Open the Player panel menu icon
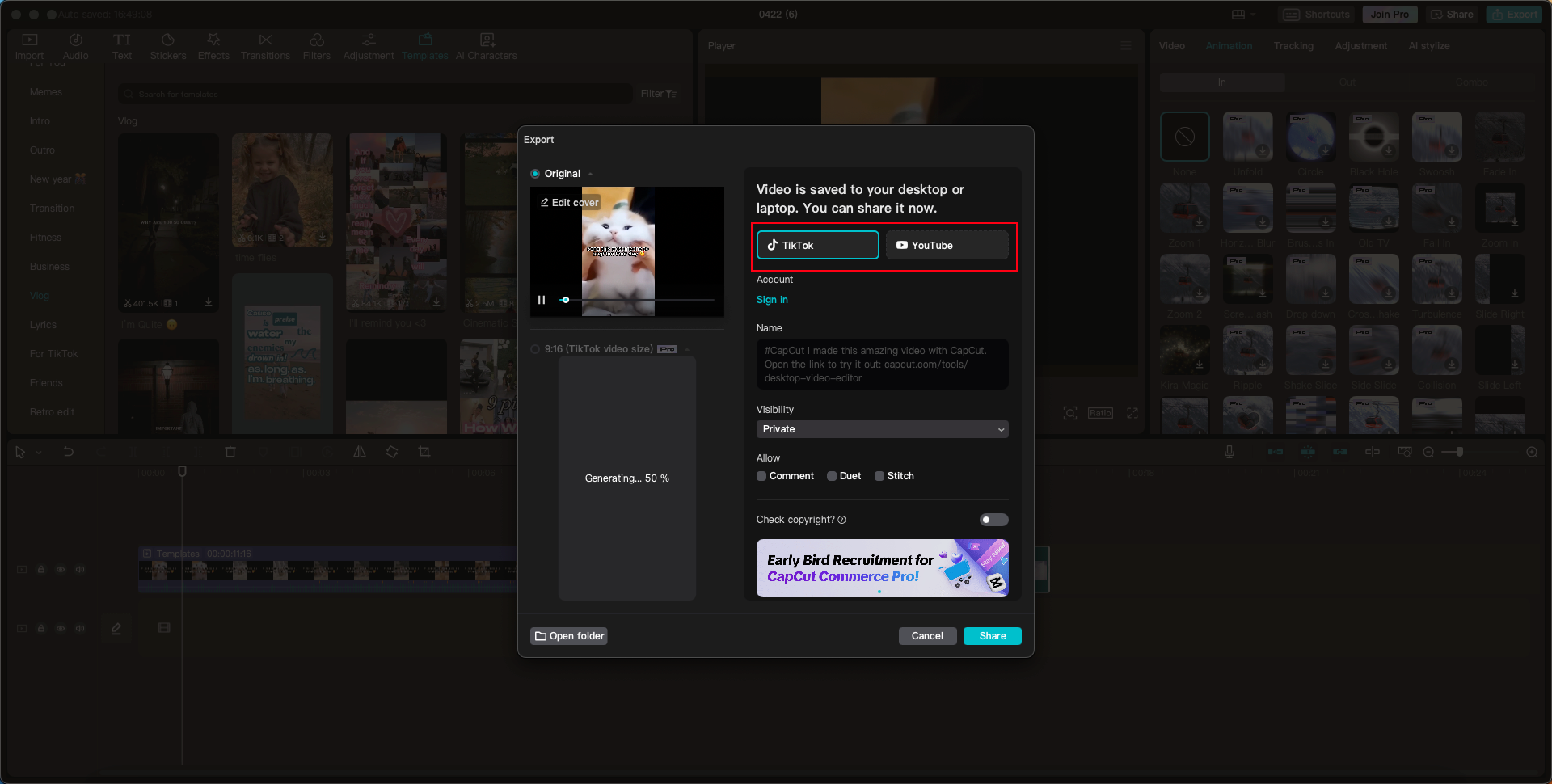Image resolution: width=1552 pixels, height=784 pixels. 1126,46
